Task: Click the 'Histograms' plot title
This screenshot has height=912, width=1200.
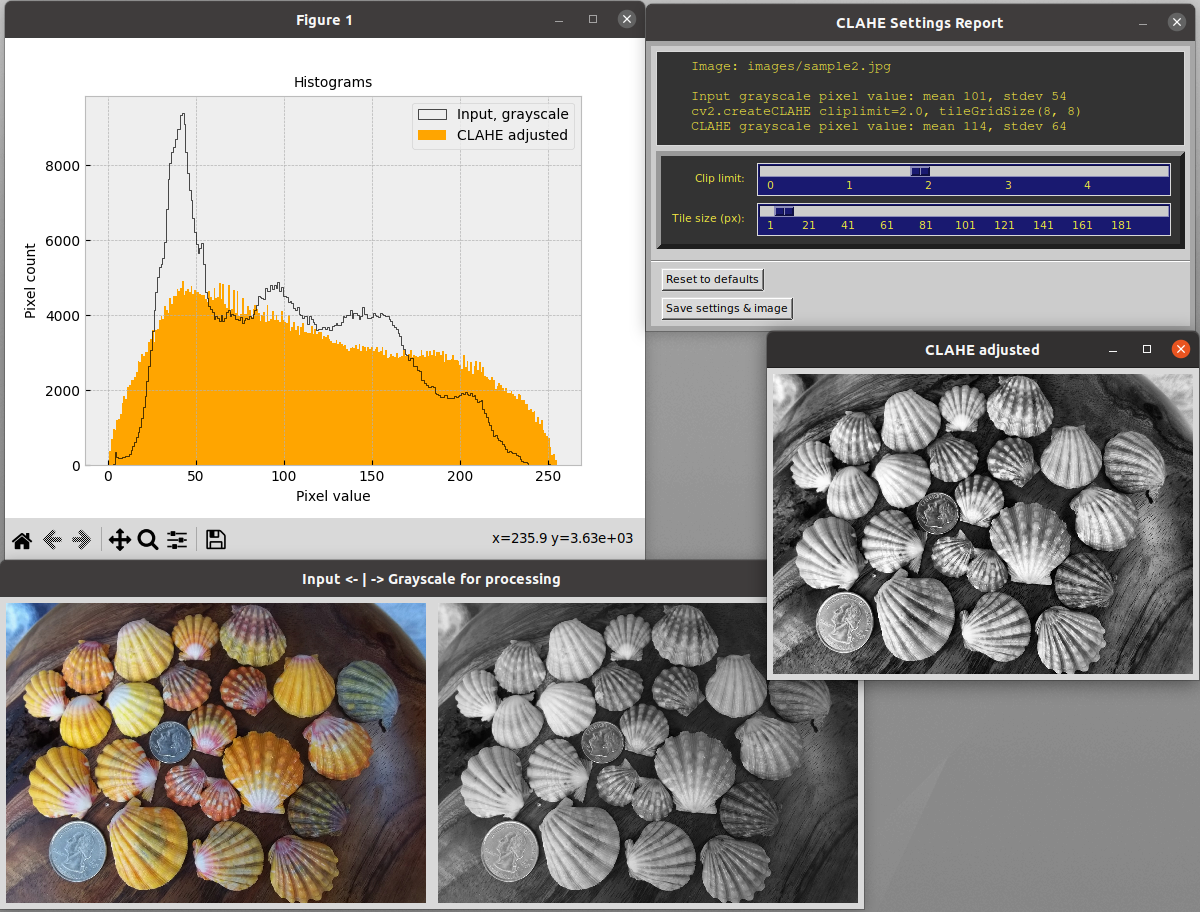Action: click(333, 82)
